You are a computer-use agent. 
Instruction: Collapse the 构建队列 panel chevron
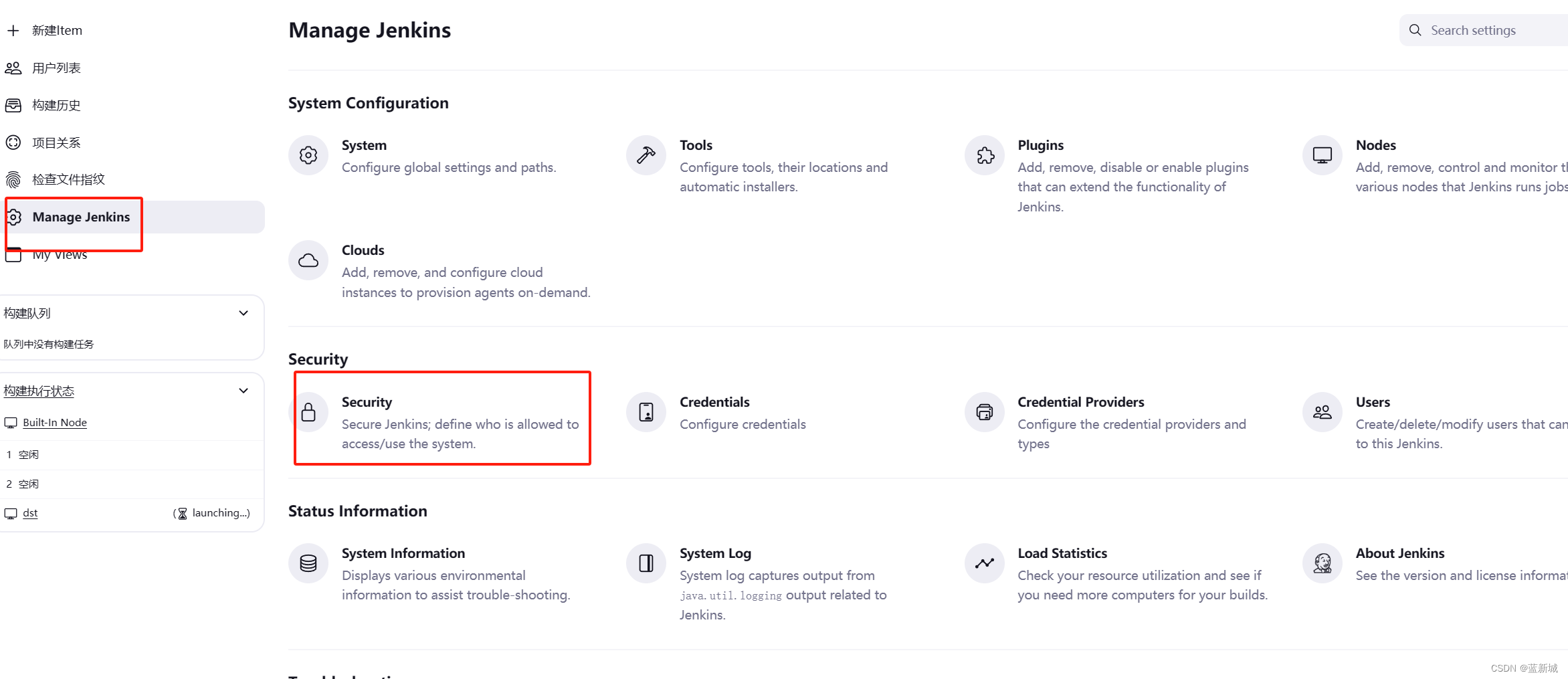pyautogui.click(x=243, y=313)
